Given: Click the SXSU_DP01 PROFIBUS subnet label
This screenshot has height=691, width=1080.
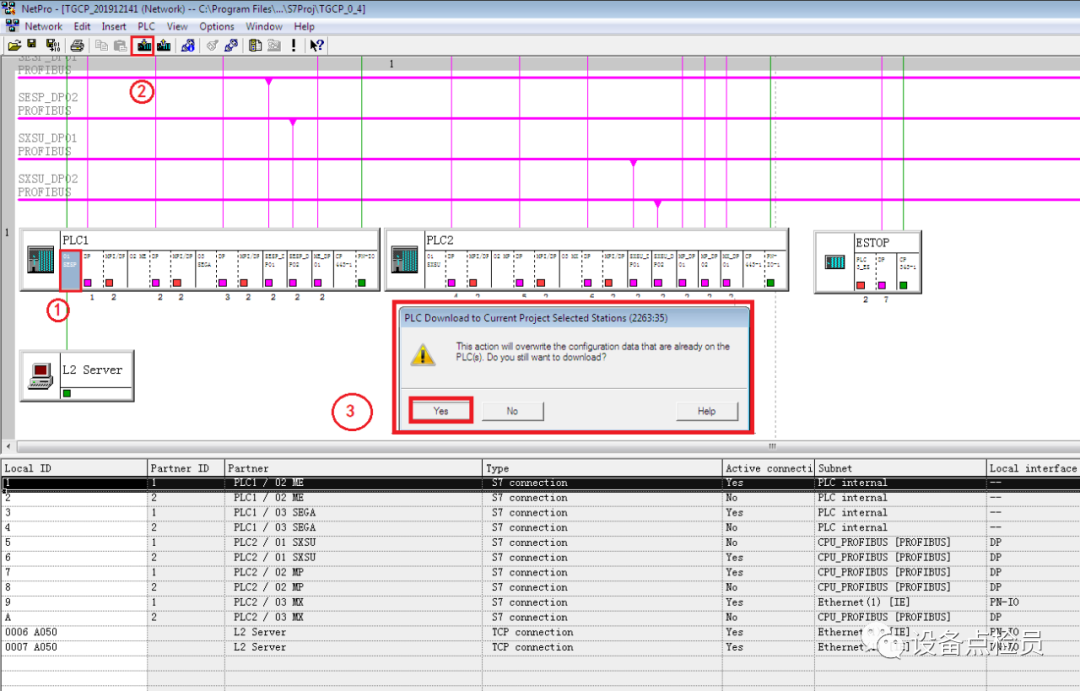Looking at the screenshot, I should tap(48, 145).
